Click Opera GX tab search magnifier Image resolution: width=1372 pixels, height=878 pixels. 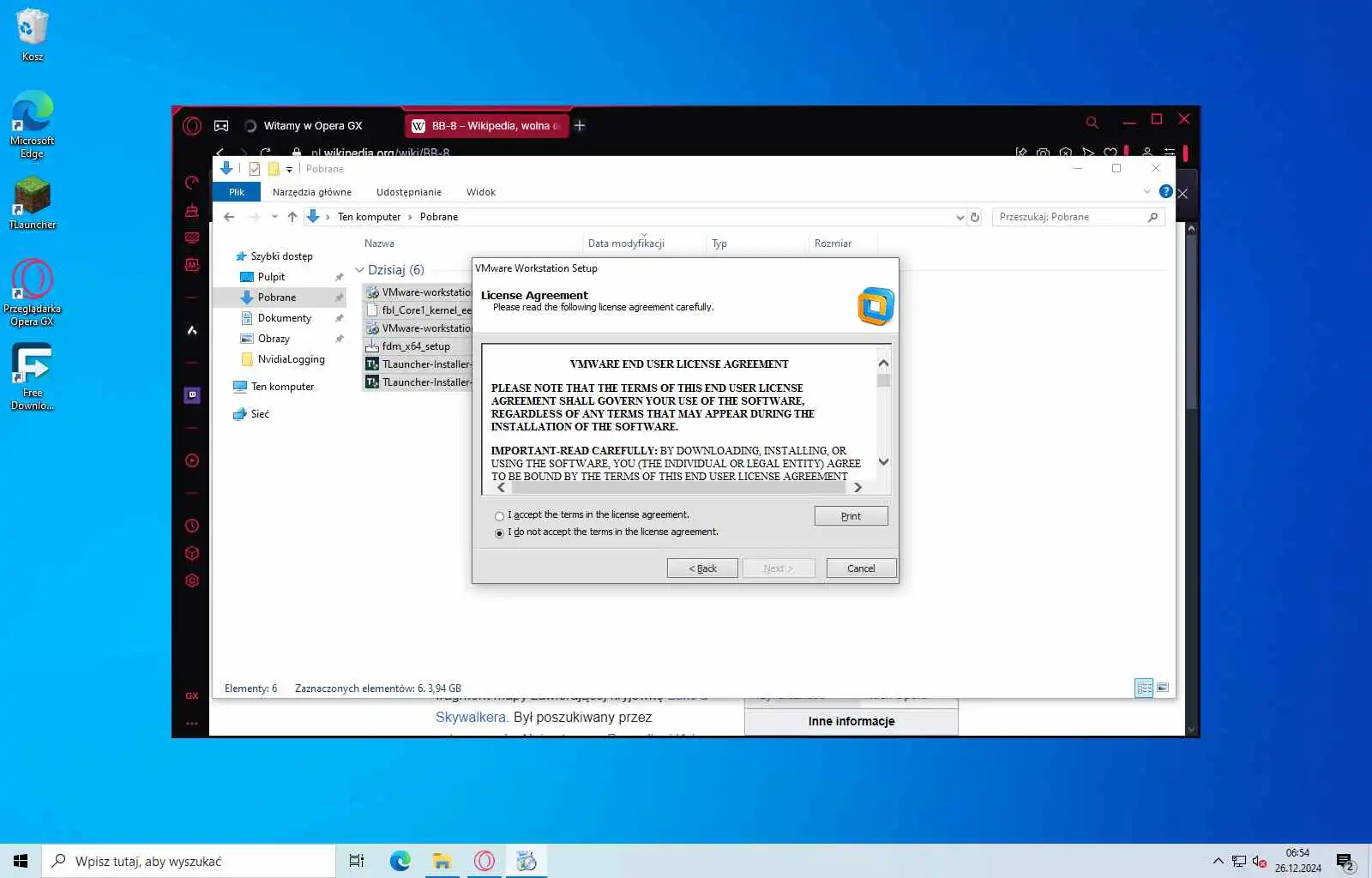[1092, 123]
